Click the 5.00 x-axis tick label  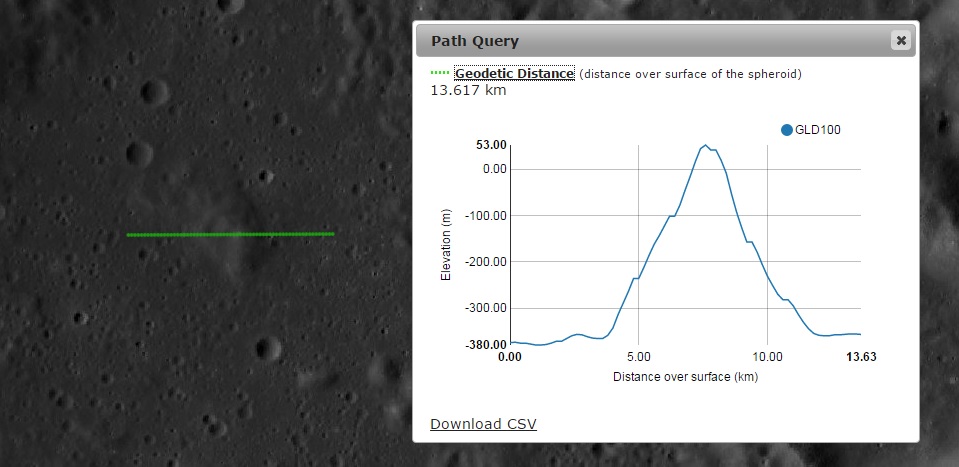point(638,356)
